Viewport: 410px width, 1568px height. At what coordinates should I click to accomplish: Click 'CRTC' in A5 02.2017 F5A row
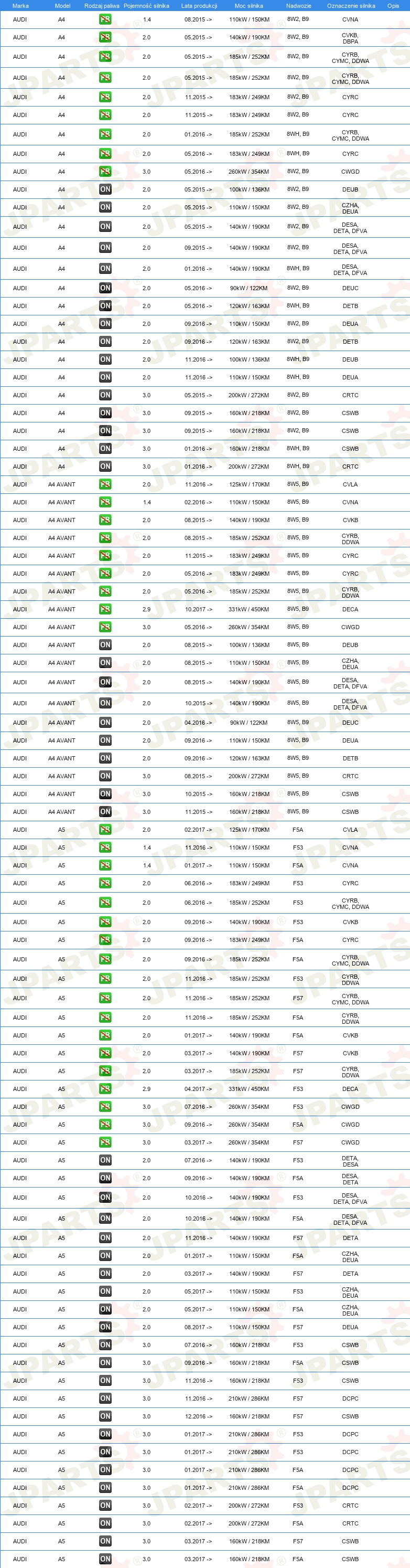click(350, 1523)
